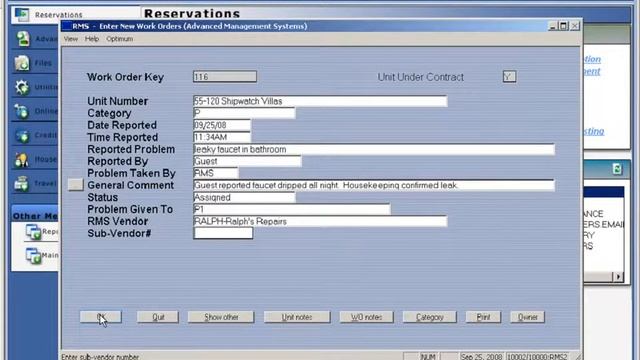
Task: Click the Show other button
Action: coord(221,317)
